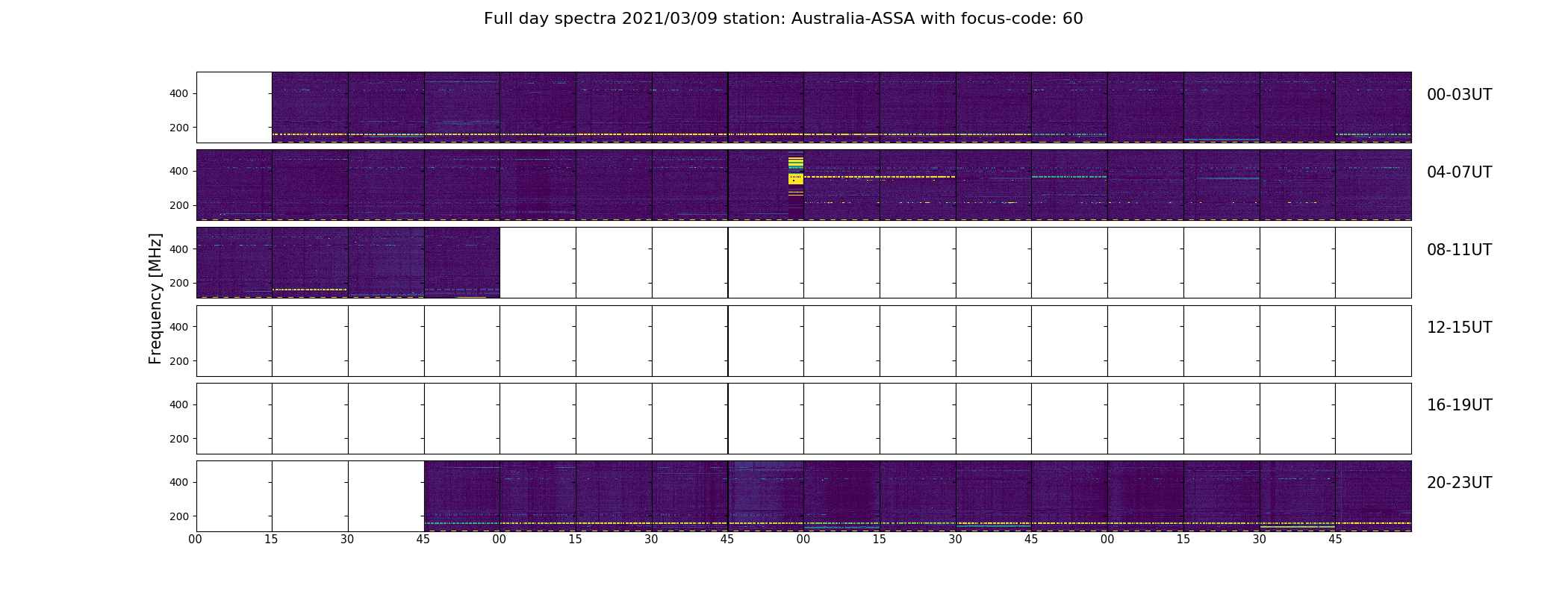Click the leftmost '30' tick on the x-axis
The height and width of the screenshot is (597, 1568).
click(347, 540)
